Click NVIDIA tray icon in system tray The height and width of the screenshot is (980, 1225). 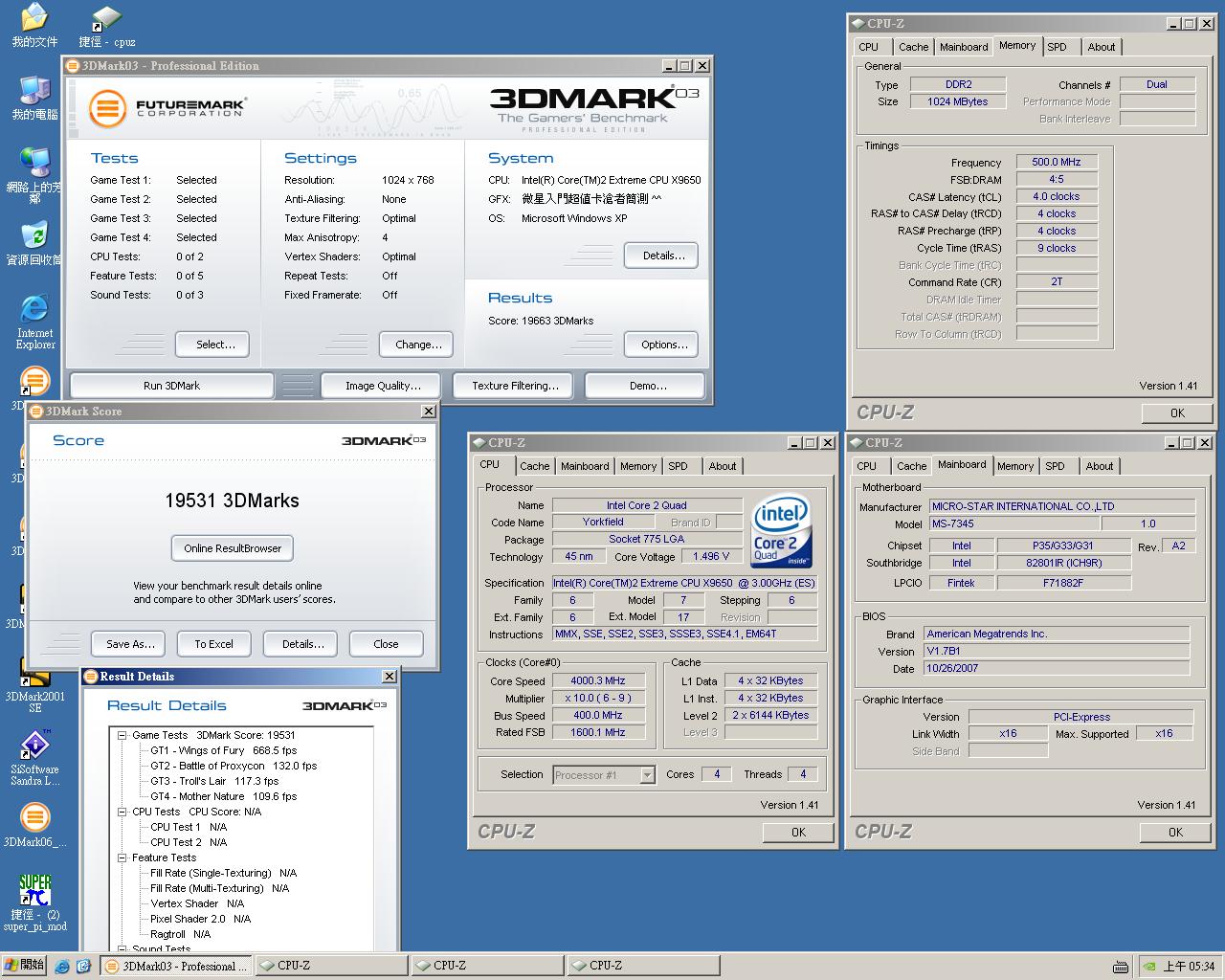coord(1148,966)
